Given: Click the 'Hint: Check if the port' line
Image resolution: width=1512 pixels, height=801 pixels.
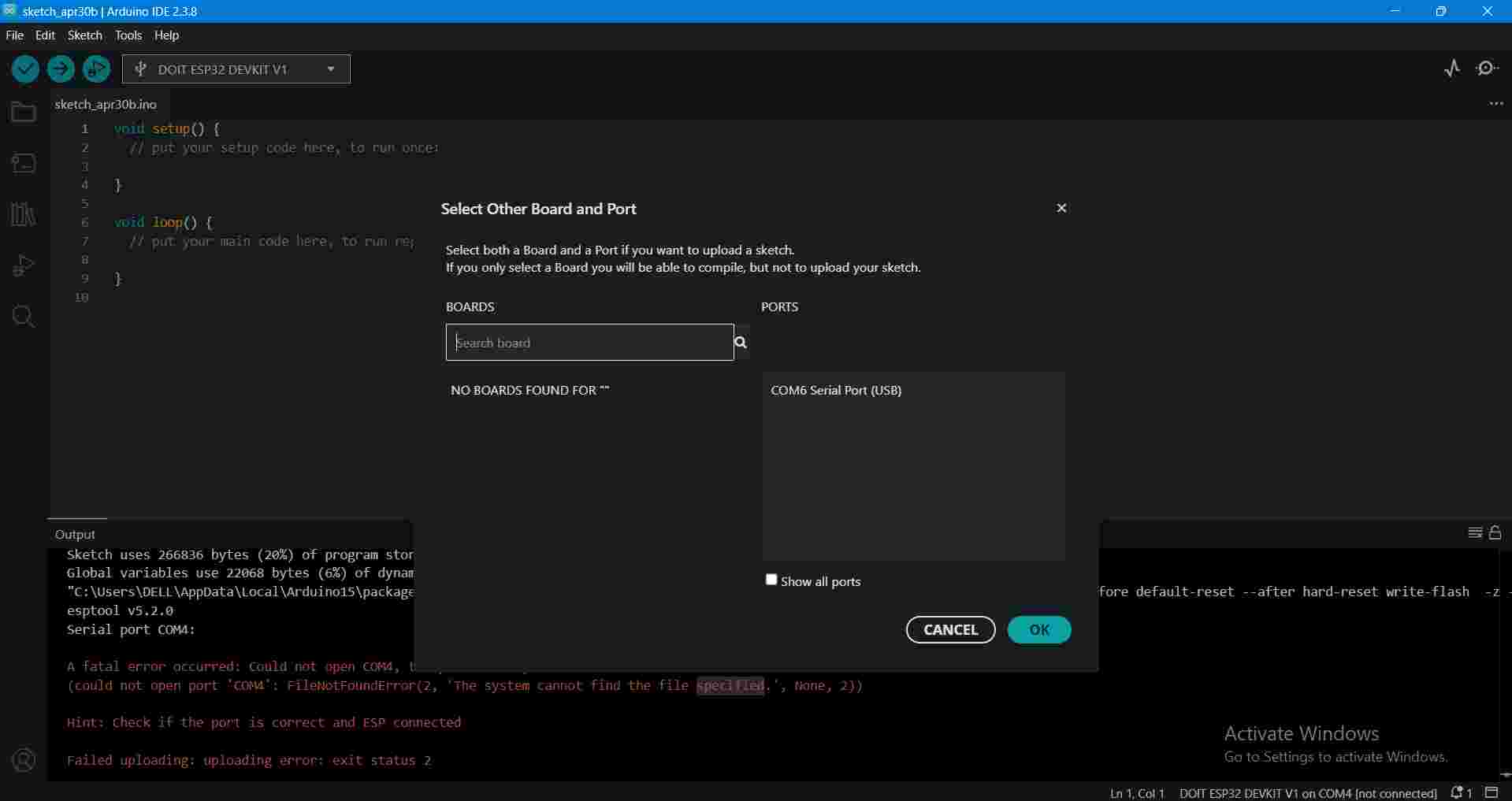Looking at the screenshot, I should click(264, 722).
